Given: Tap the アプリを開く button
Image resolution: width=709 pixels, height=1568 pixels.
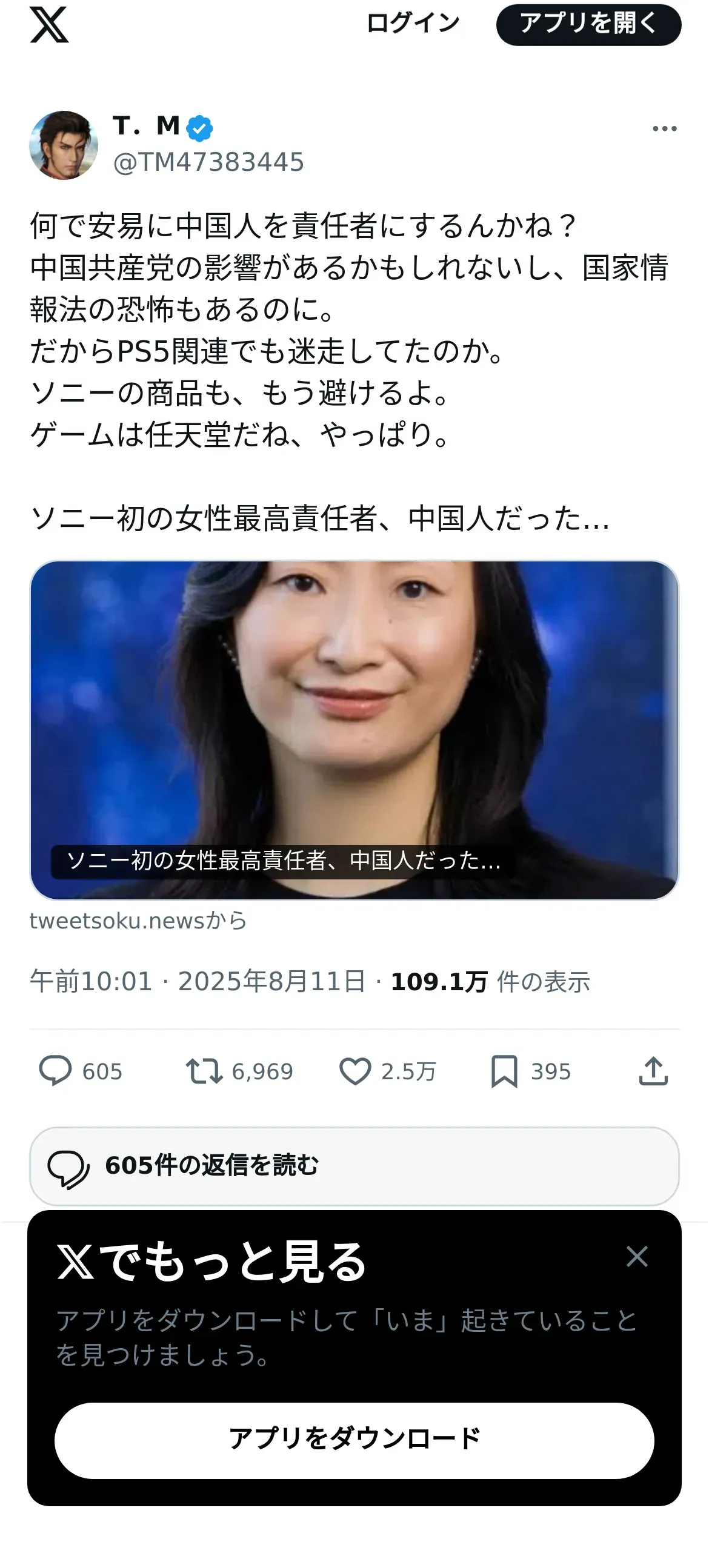Looking at the screenshot, I should coord(588,24).
